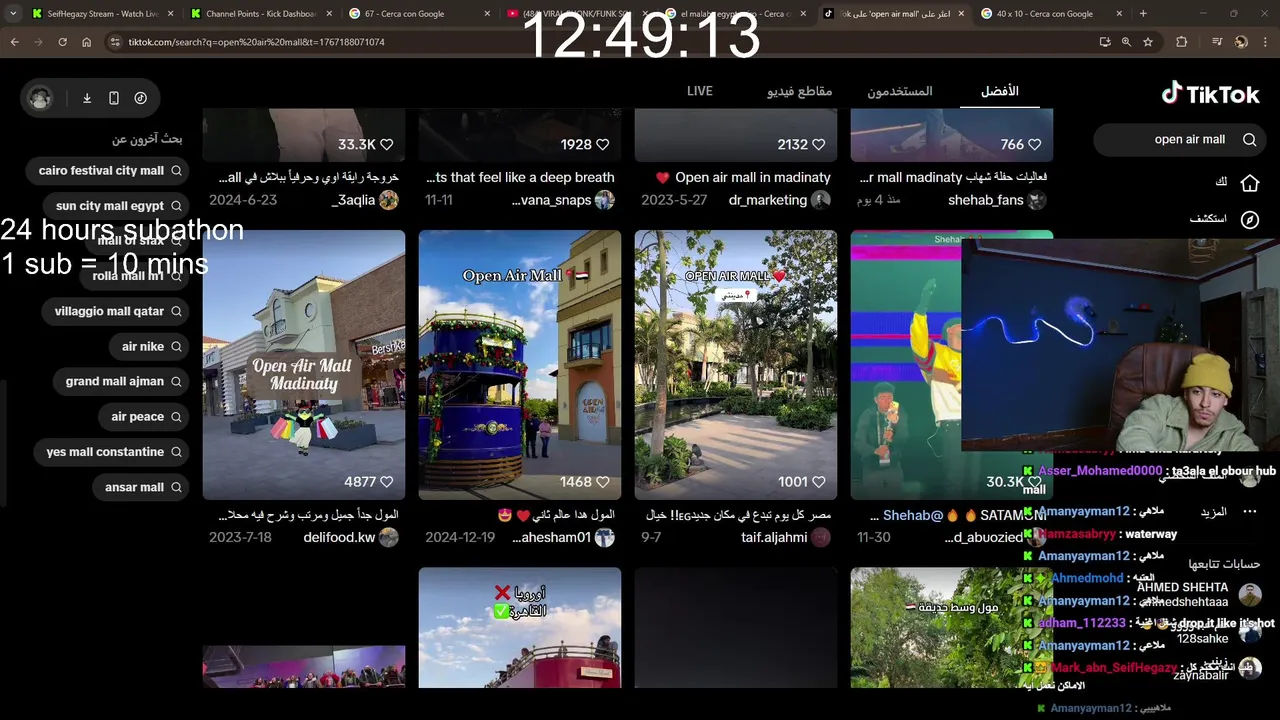Switch to the LIVE tab
1280x720 pixels.
tap(700, 91)
